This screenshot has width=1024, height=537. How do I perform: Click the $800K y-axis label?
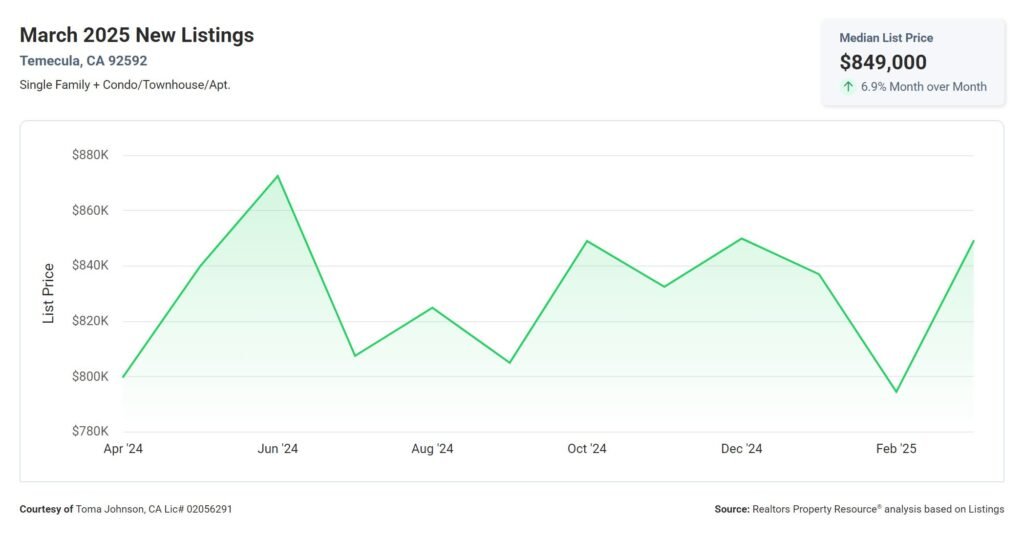tap(90, 376)
